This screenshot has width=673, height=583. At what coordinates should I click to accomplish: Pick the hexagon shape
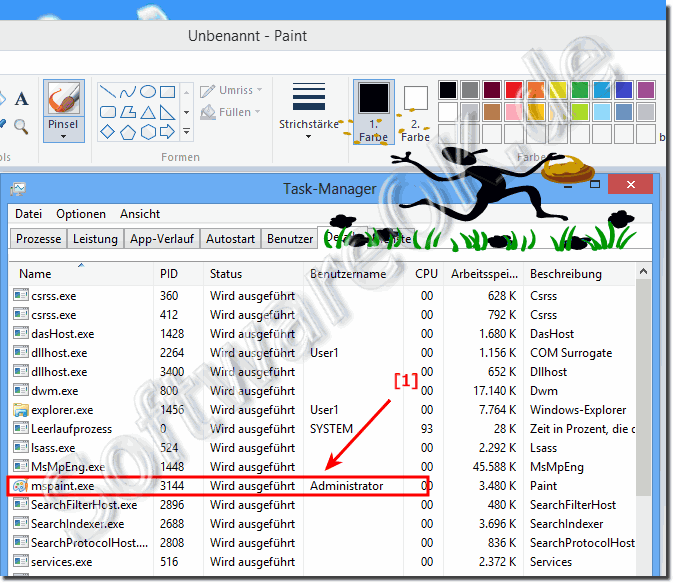148,132
